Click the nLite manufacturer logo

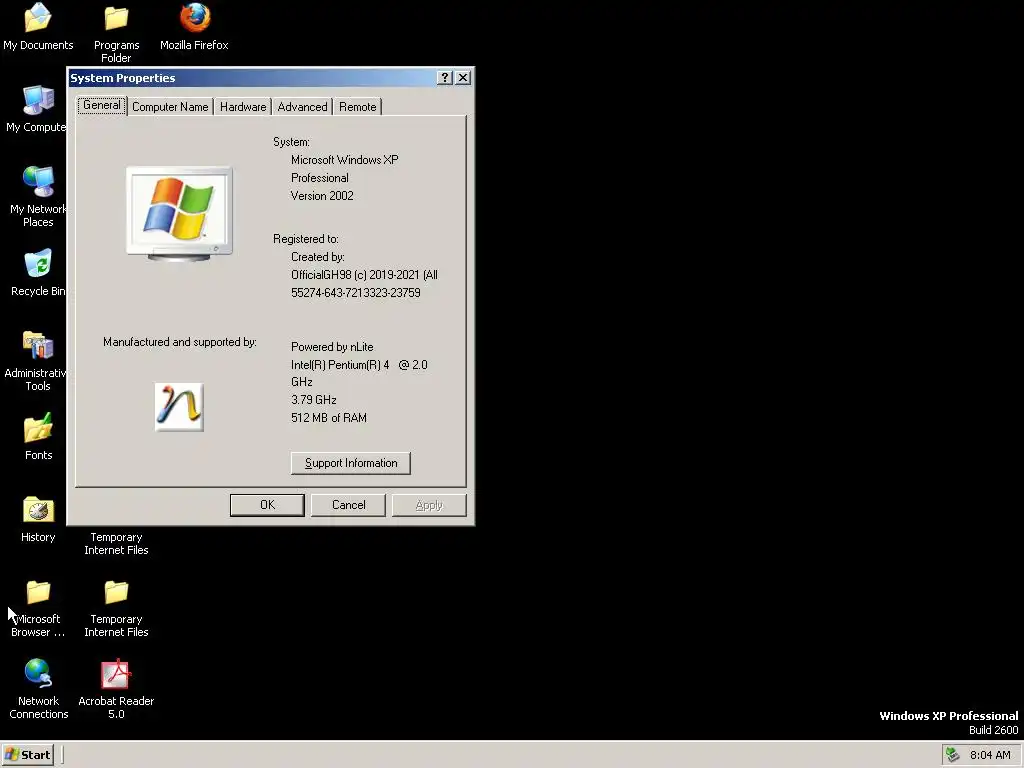[179, 407]
